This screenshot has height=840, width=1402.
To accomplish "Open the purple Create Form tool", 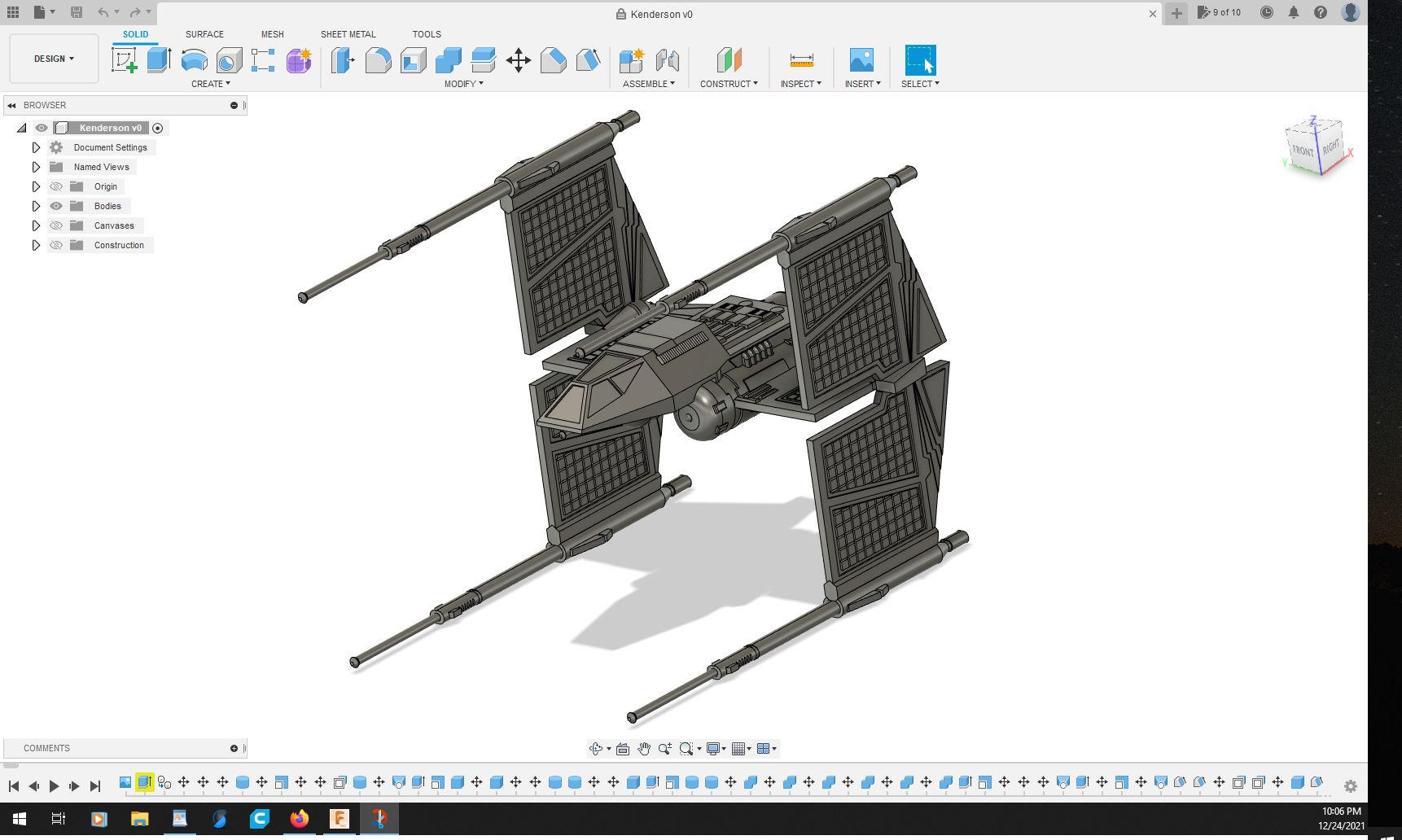I will click(299, 60).
